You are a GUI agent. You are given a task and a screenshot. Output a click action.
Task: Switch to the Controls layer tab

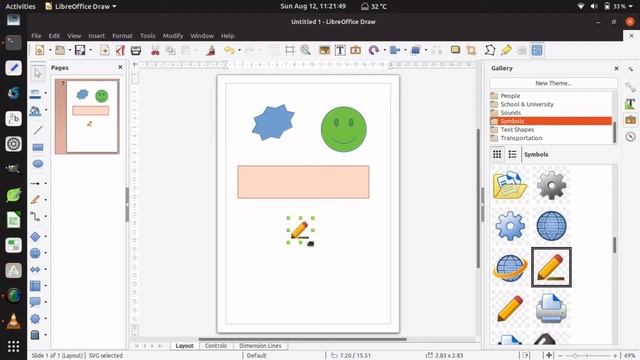[x=216, y=346]
